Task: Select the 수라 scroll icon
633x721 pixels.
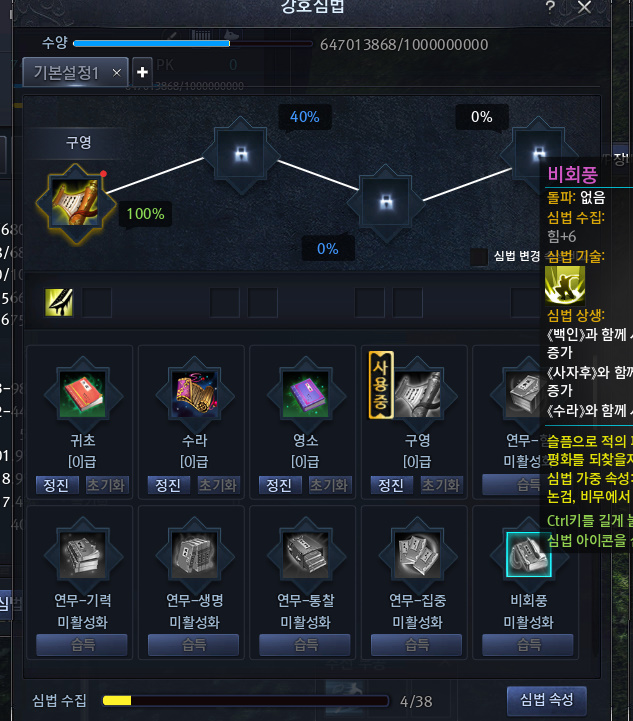Action: 194,395
